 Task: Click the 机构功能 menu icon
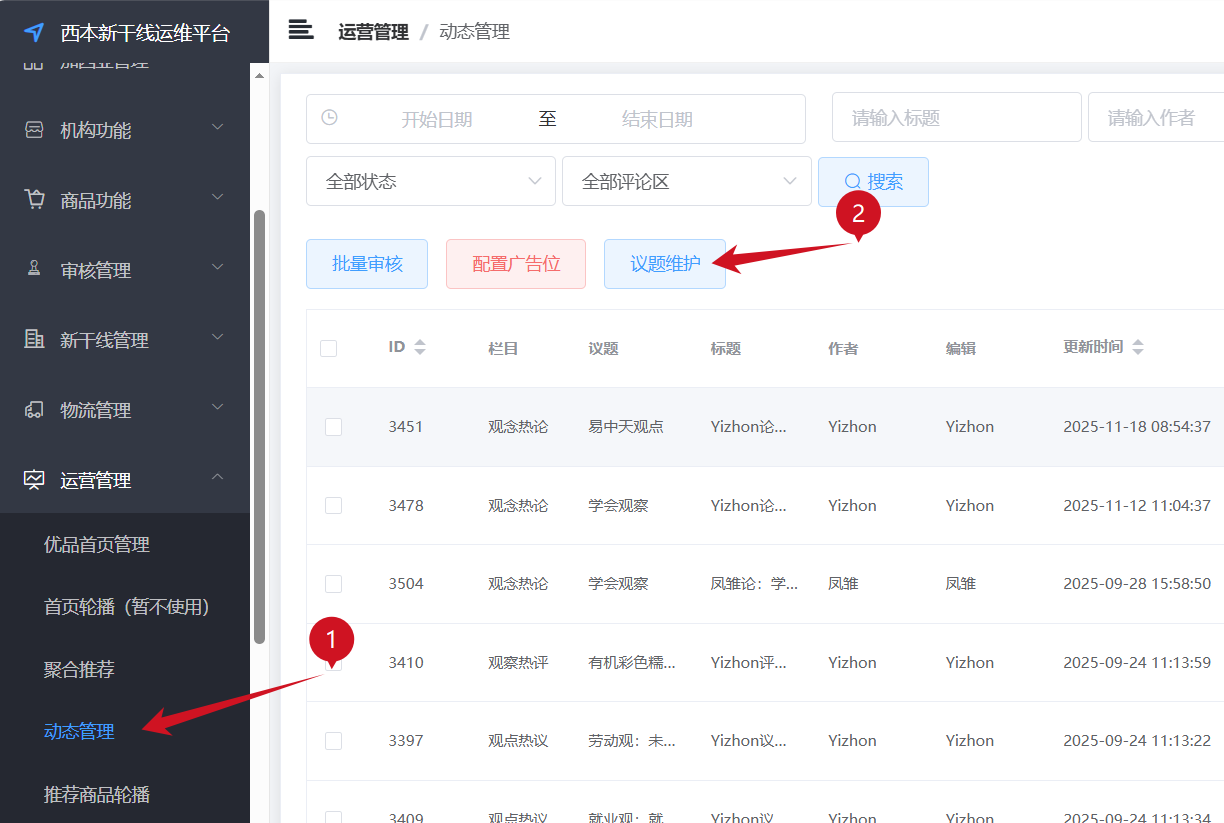pyautogui.click(x=34, y=130)
